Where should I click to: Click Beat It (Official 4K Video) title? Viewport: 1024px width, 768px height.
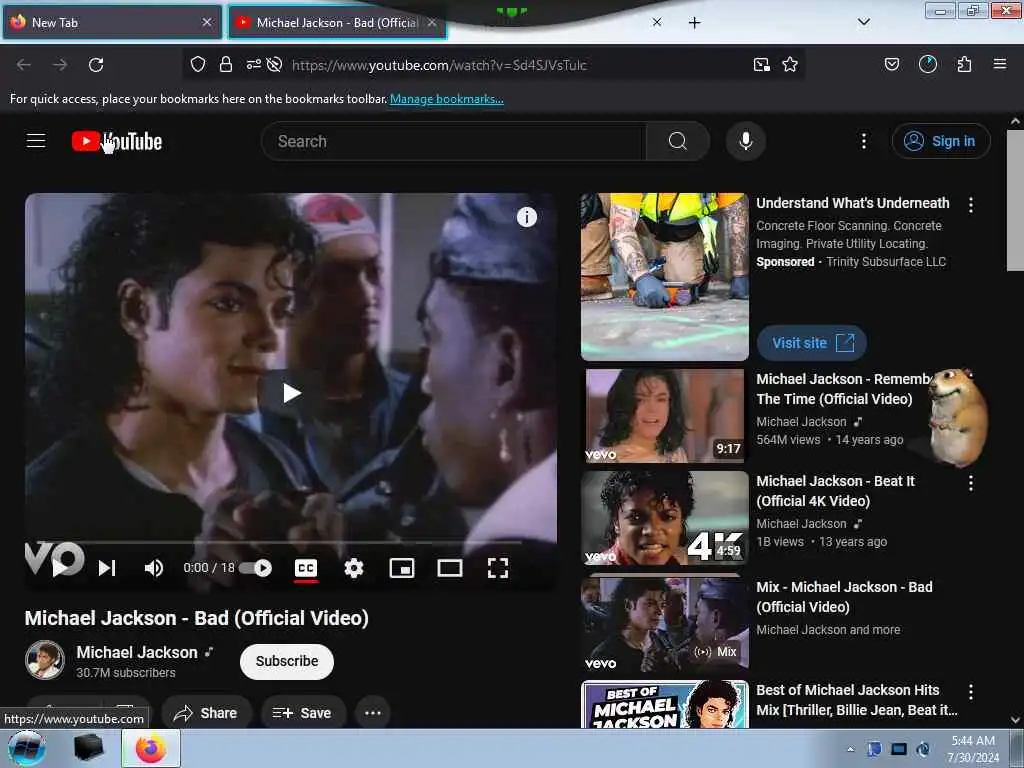(835, 491)
